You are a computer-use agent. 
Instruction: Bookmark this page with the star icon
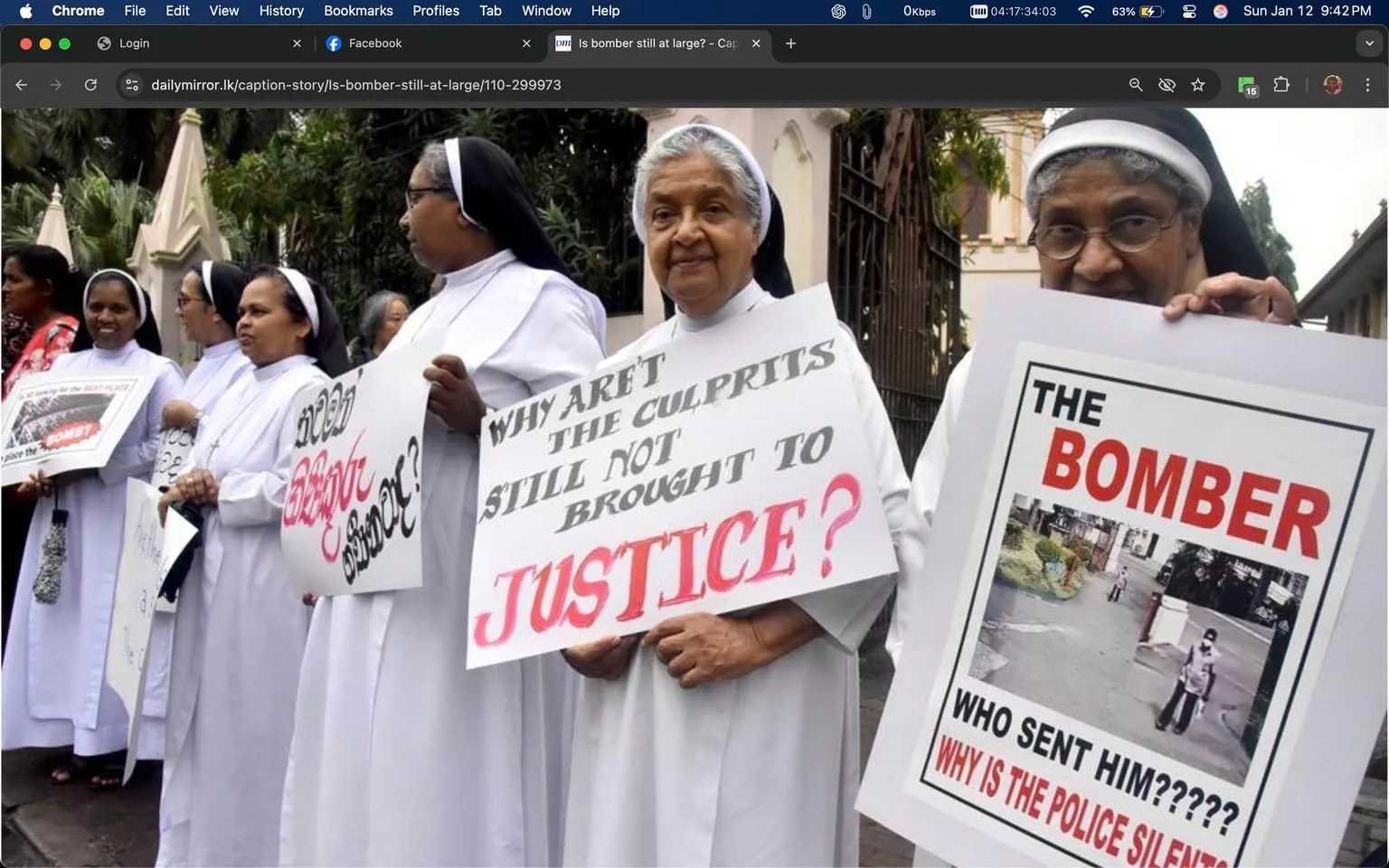(x=1197, y=84)
